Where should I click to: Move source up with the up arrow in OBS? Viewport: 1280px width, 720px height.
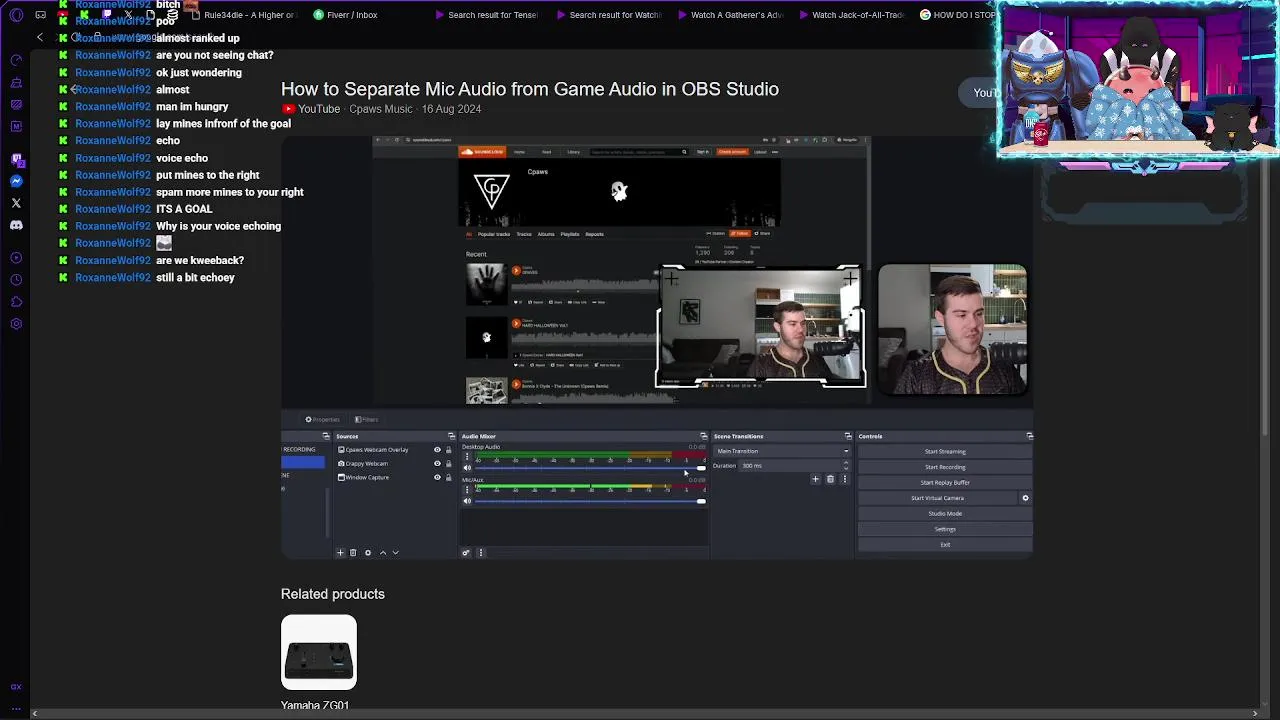(382, 553)
